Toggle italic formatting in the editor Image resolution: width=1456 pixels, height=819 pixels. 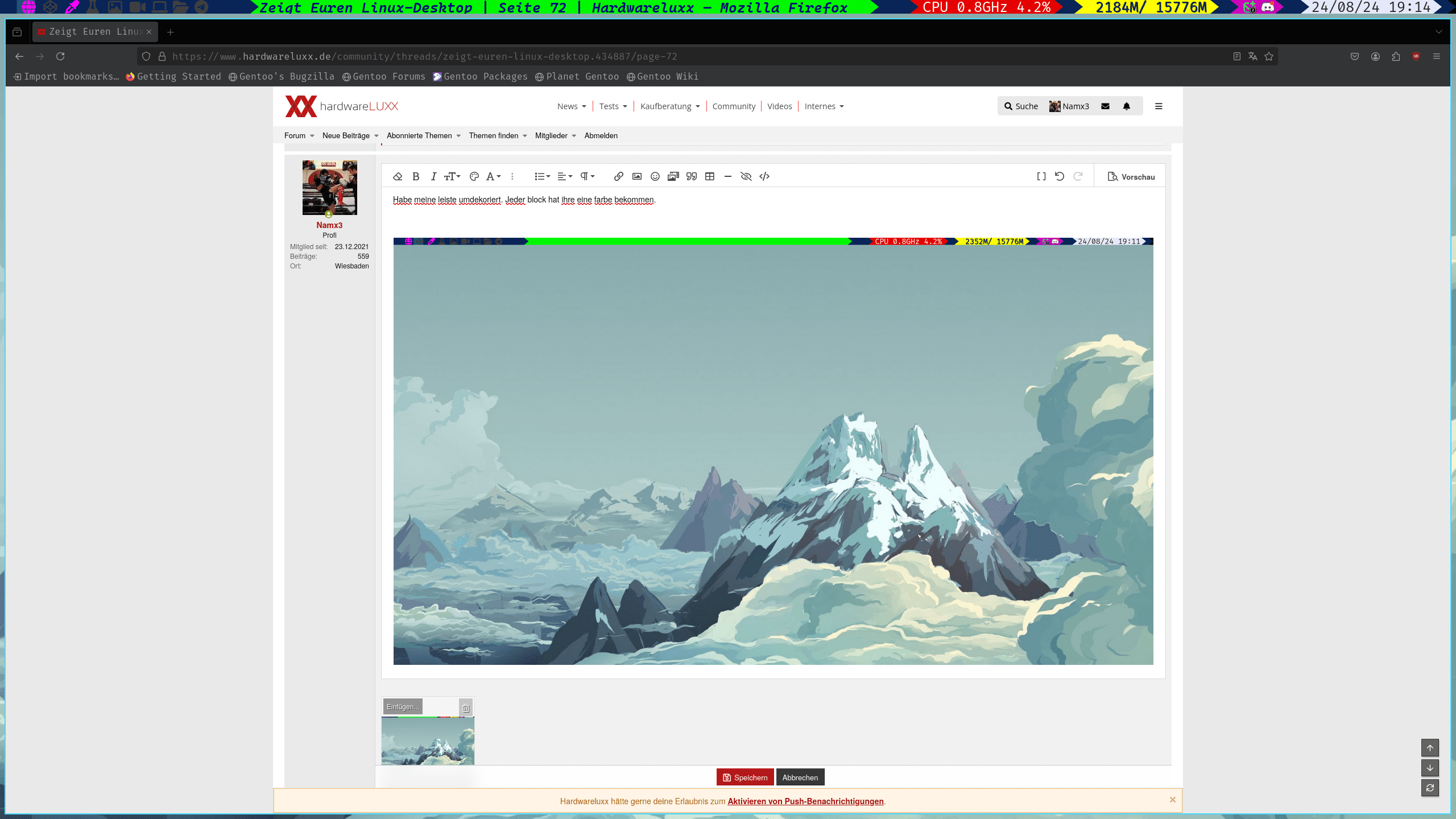point(433,177)
